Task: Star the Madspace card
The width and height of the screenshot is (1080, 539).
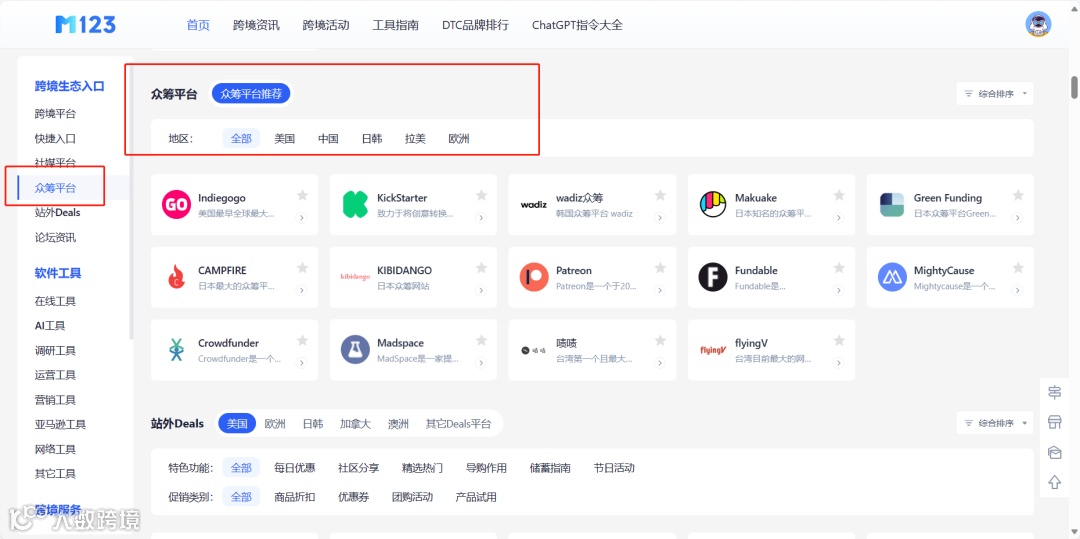Action: 481,340
